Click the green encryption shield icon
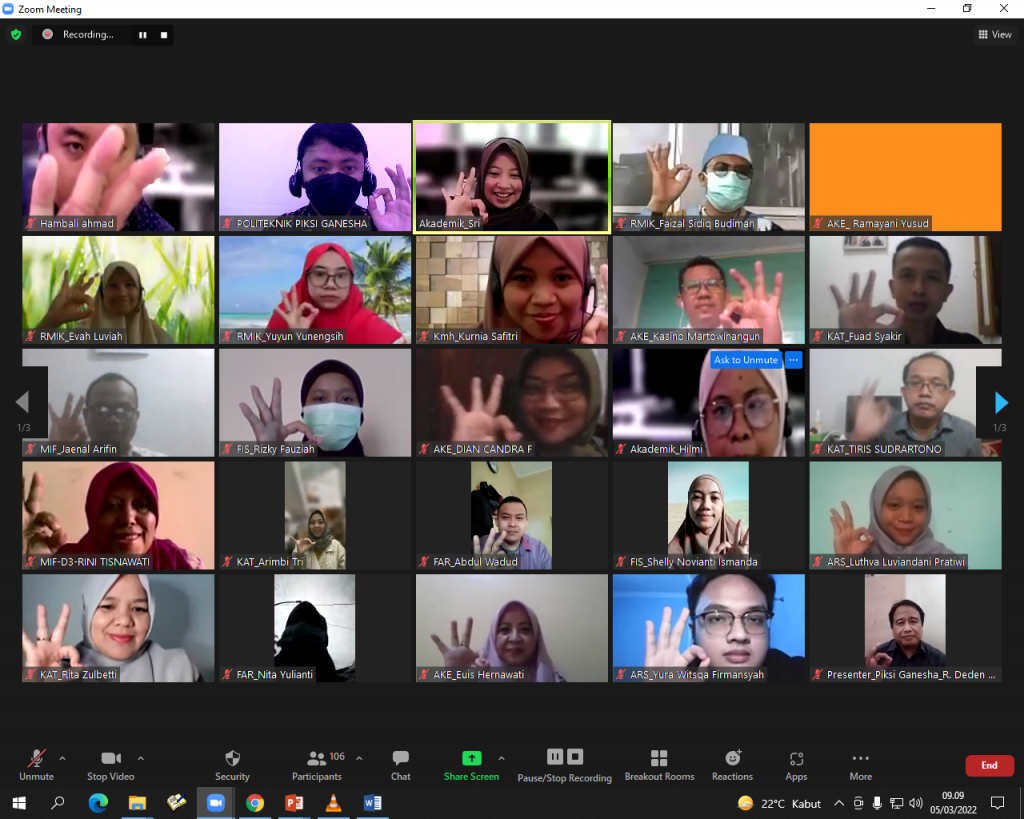The width and height of the screenshot is (1024, 819). pos(16,35)
